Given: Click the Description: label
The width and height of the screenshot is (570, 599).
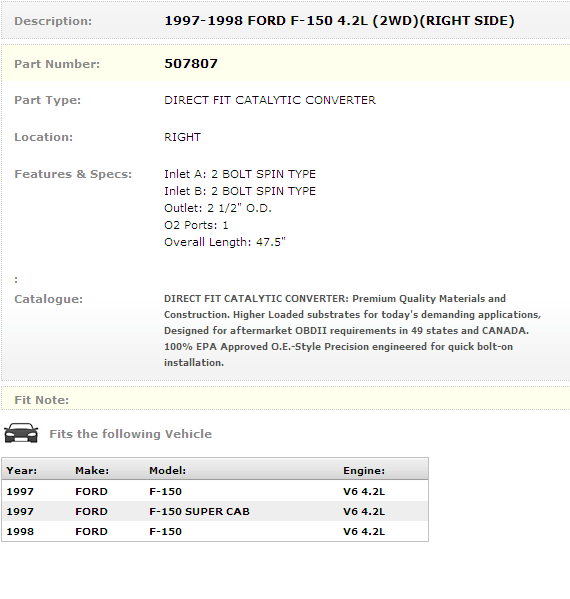Looking at the screenshot, I should tap(53, 21).
